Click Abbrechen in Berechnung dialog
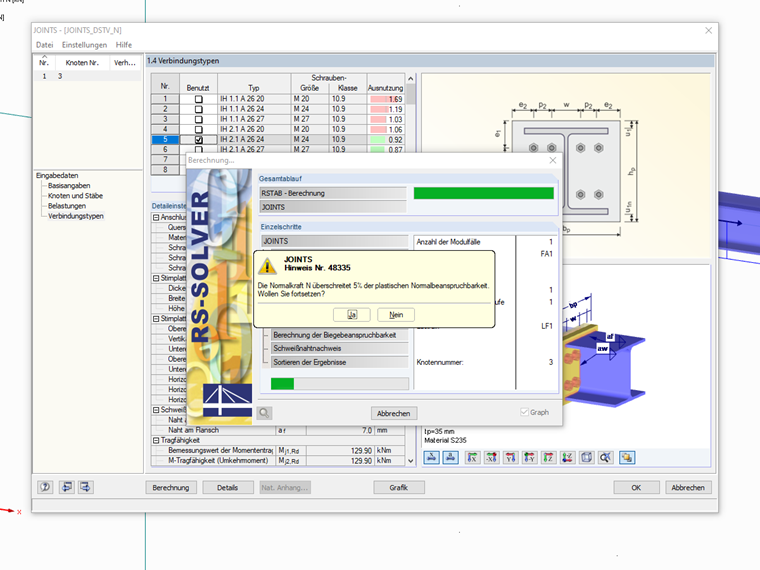Viewport: 760px width, 570px height. tap(394, 413)
